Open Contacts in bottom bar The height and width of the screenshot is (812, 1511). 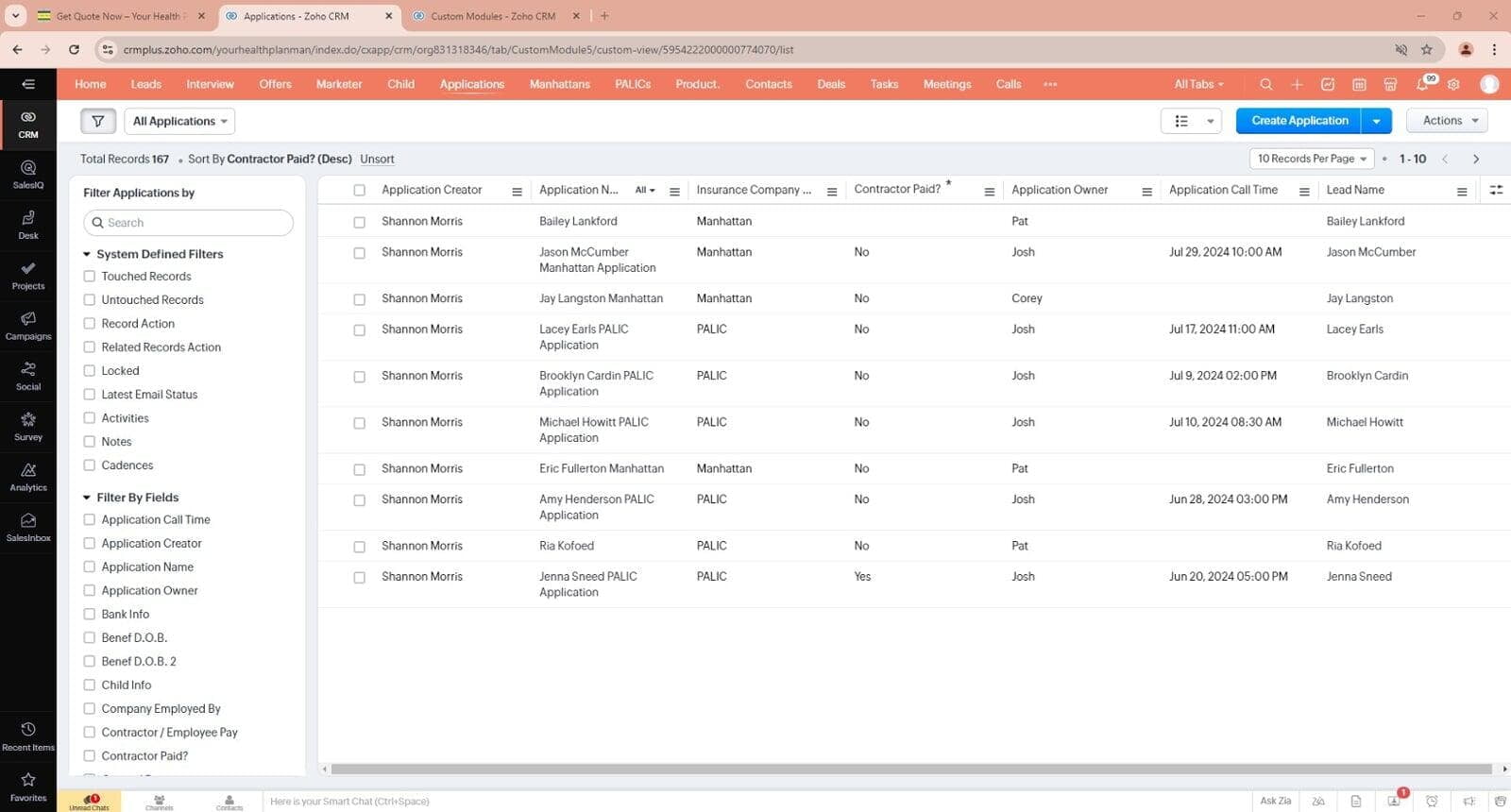[x=229, y=802]
